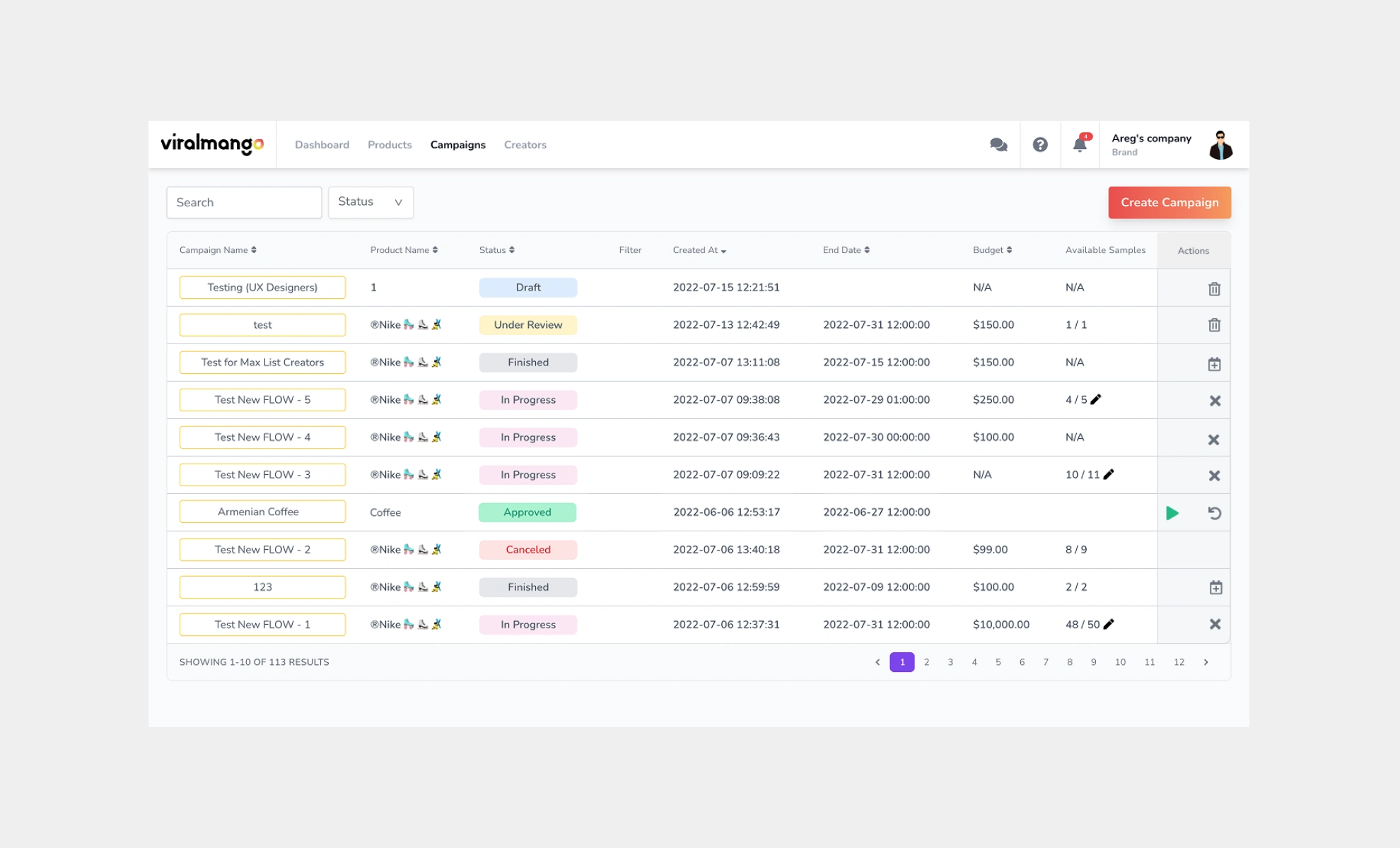Go to next page with the right chevron
Image resolution: width=1400 pixels, height=848 pixels.
point(1206,662)
